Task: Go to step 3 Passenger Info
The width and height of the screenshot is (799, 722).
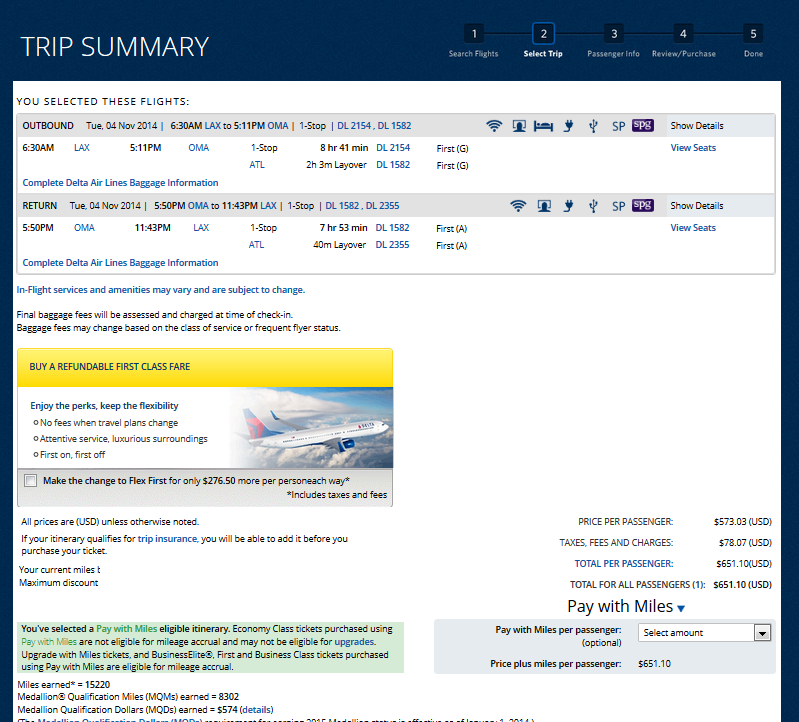Action: tap(613, 34)
